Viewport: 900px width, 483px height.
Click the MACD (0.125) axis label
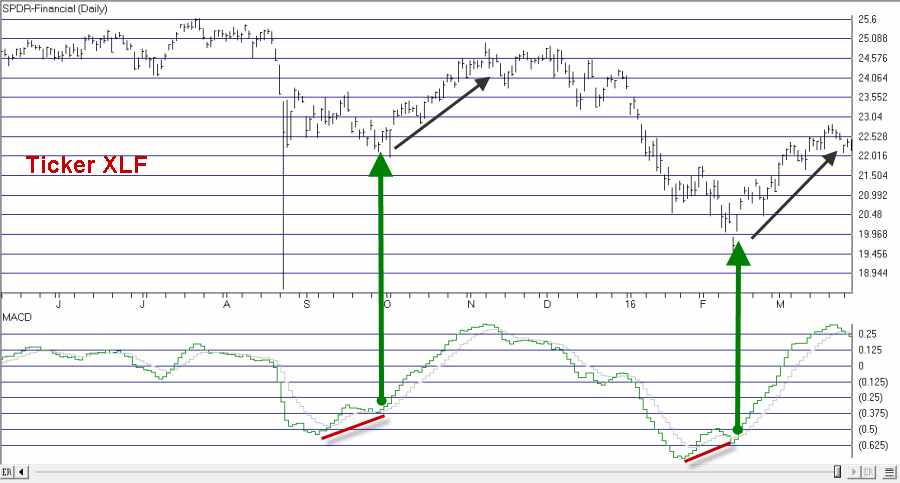coord(872,382)
